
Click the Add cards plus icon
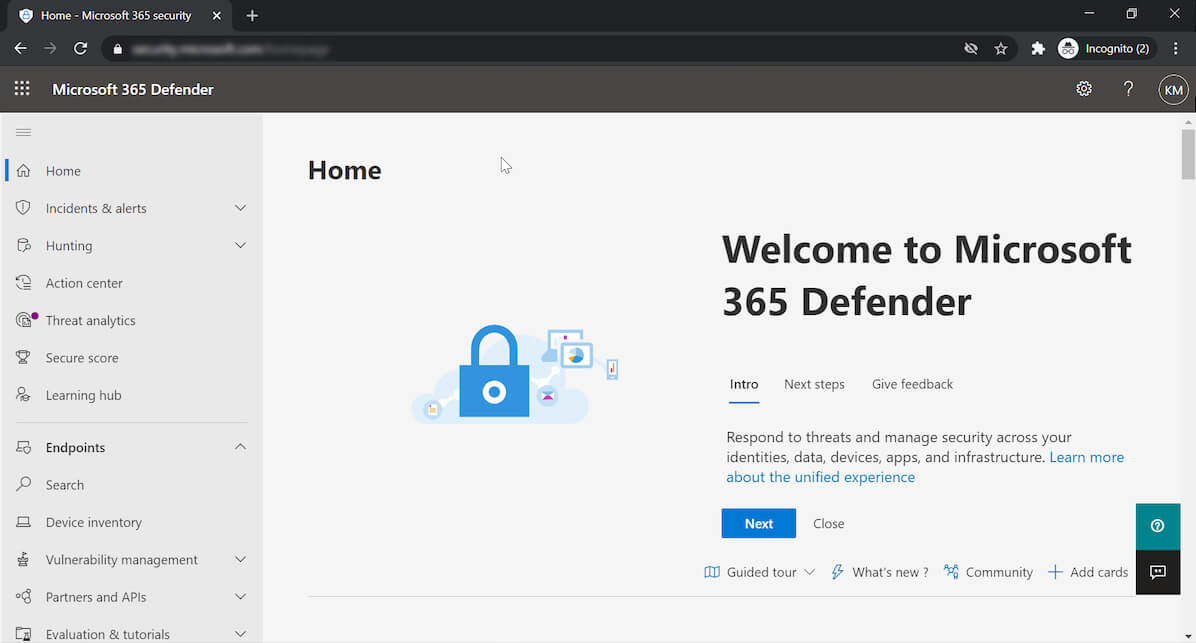coord(1055,572)
